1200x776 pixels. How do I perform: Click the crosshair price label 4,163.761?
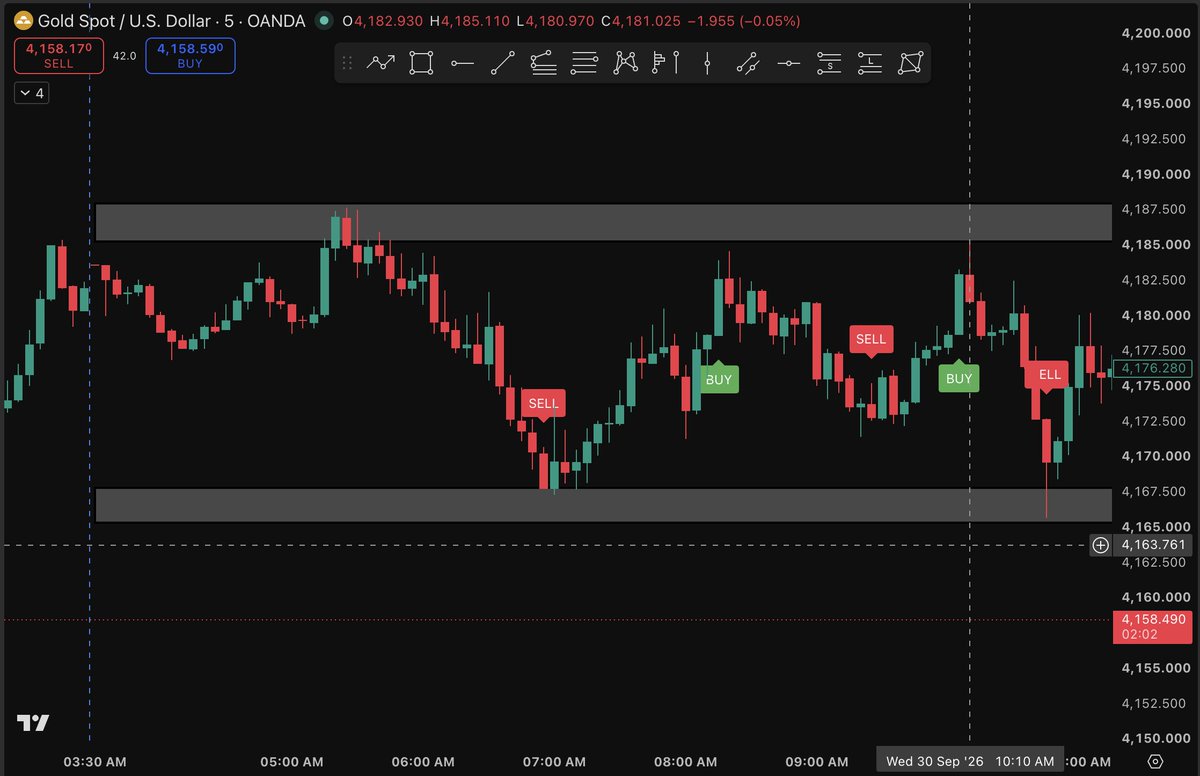tap(1152, 545)
